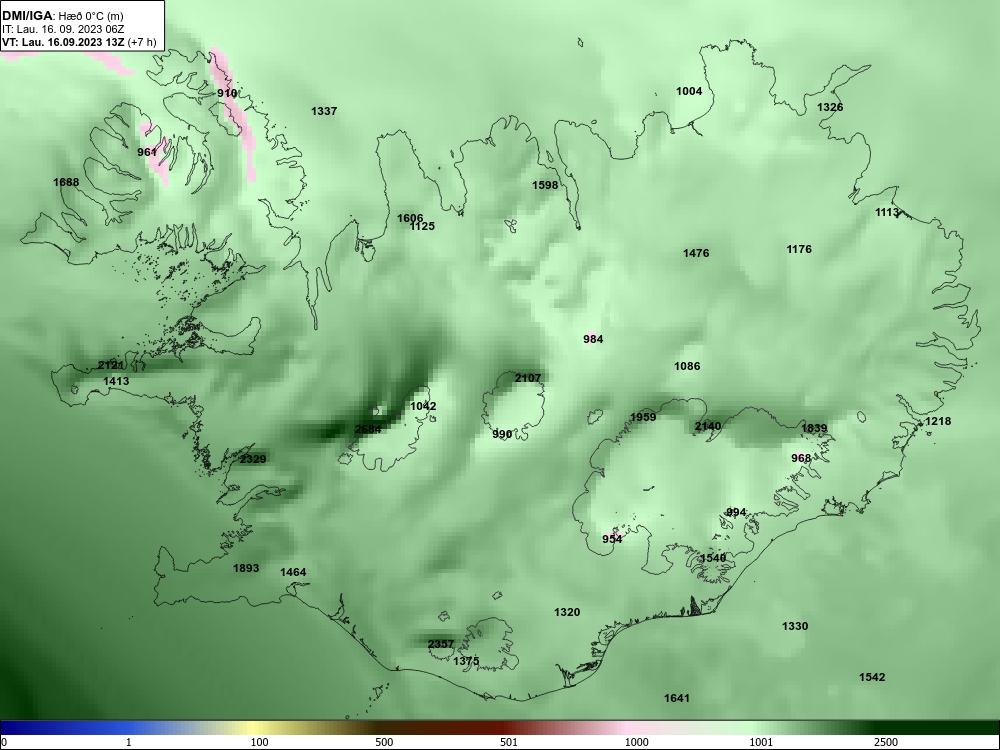Click the color scale label 500
1000x750 pixels.
click(384, 742)
